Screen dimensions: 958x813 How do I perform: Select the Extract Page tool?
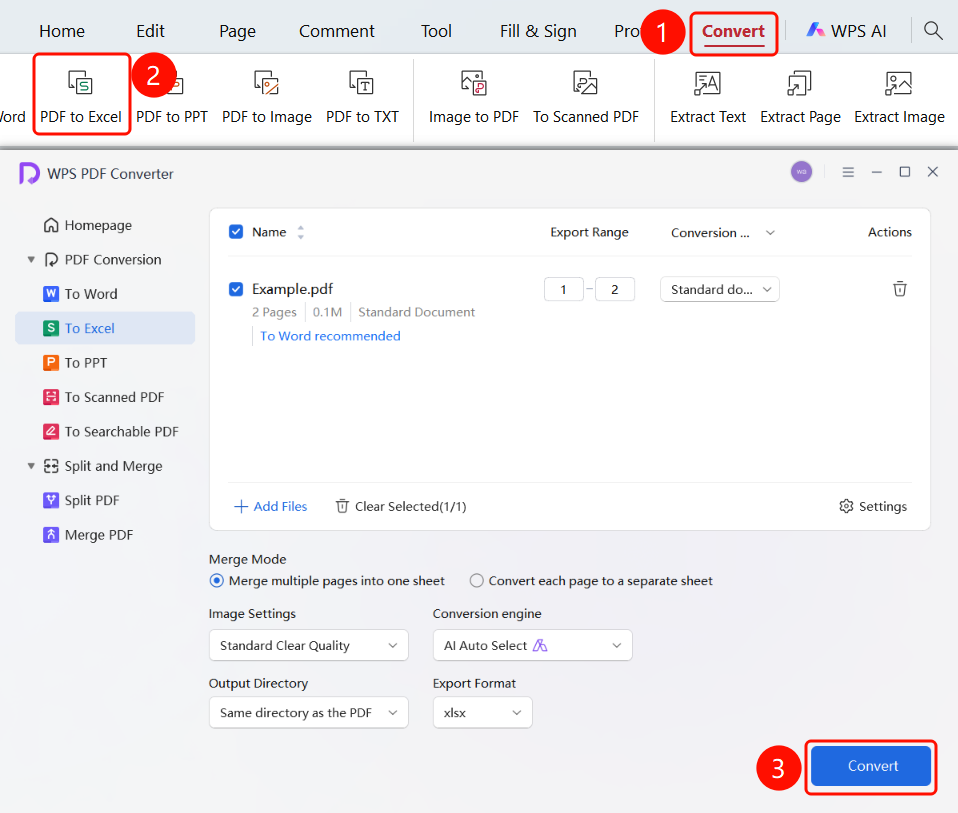click(800, 97)
